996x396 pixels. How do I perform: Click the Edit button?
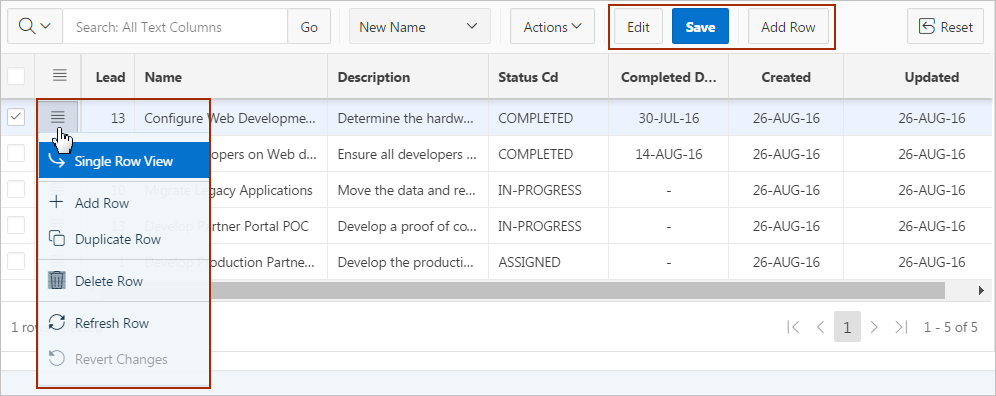(638, 27)
